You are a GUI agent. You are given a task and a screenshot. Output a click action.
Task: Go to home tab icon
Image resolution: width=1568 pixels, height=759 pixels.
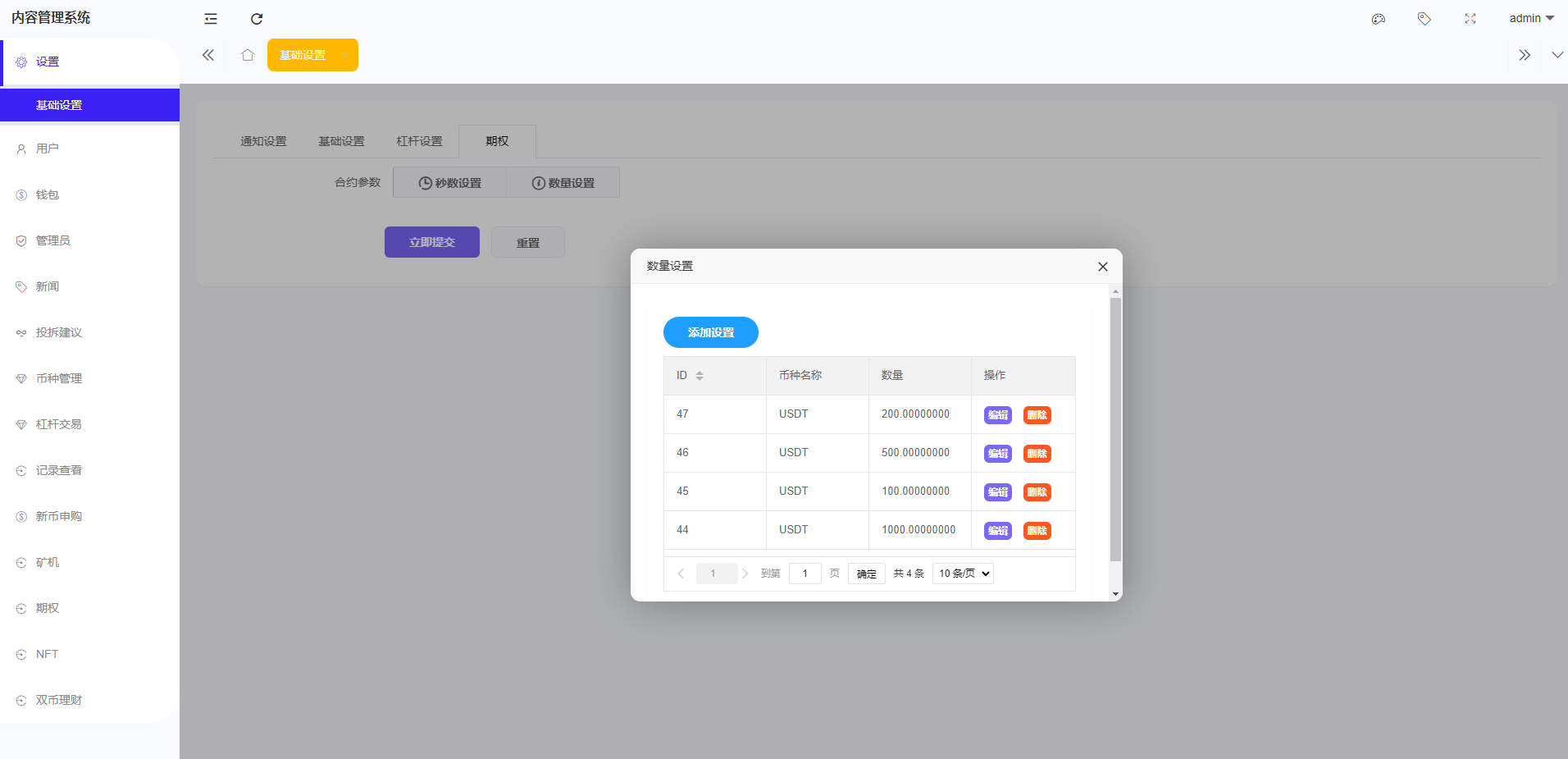coord(248,55)
